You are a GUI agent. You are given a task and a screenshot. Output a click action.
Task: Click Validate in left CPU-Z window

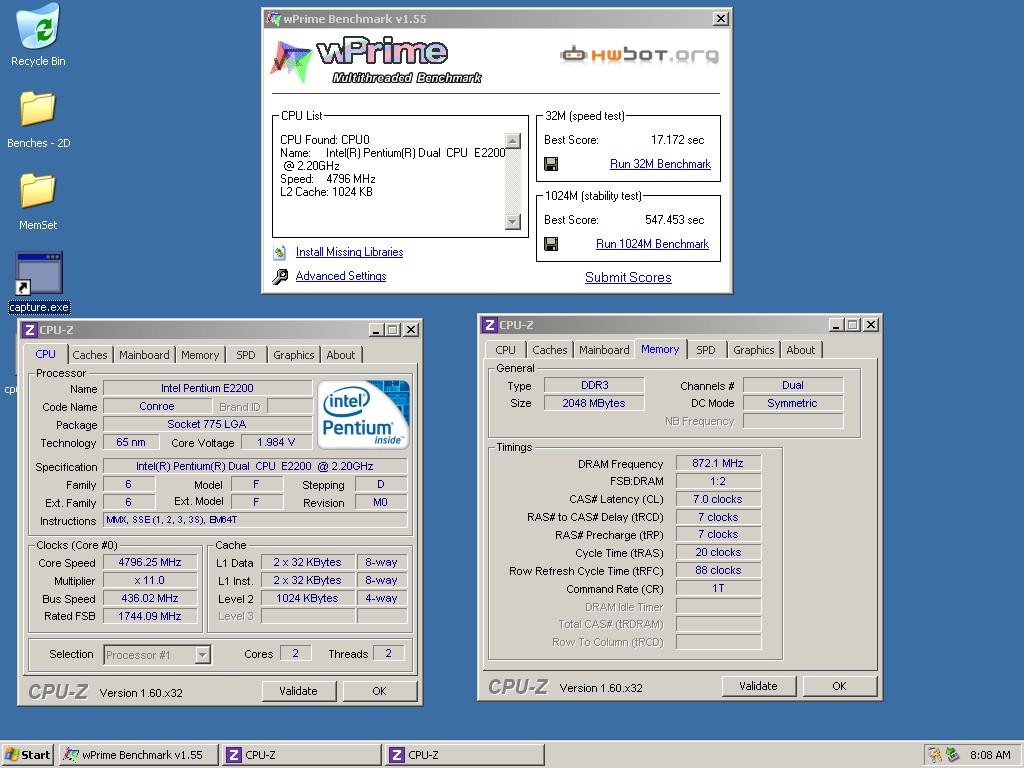299,691
